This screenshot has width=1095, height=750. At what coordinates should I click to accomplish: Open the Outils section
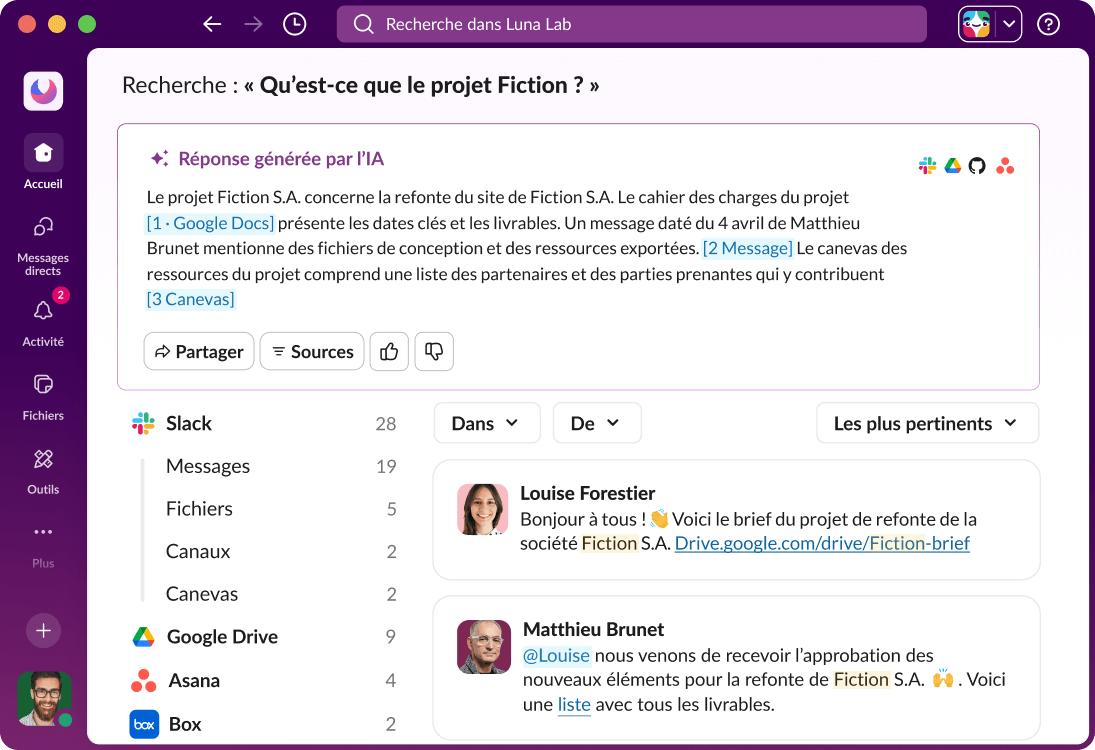pyautogui.click(x=42, y=465)
